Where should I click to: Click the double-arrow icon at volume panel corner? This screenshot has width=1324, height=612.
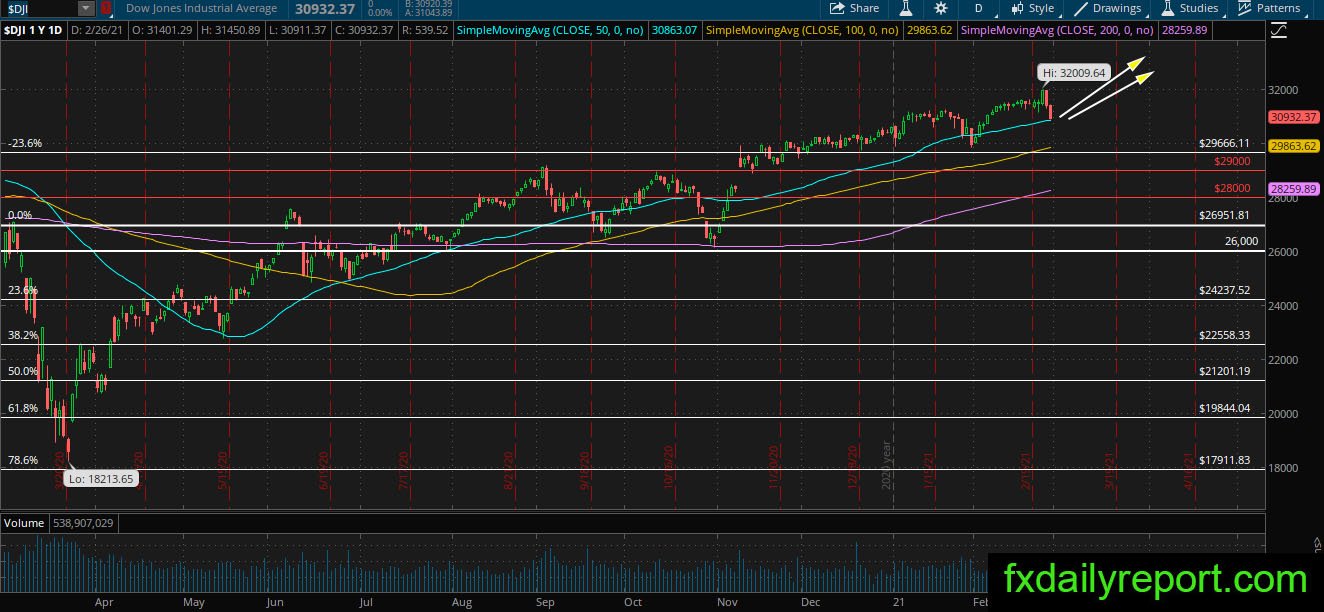click(x=1316, y=543)
